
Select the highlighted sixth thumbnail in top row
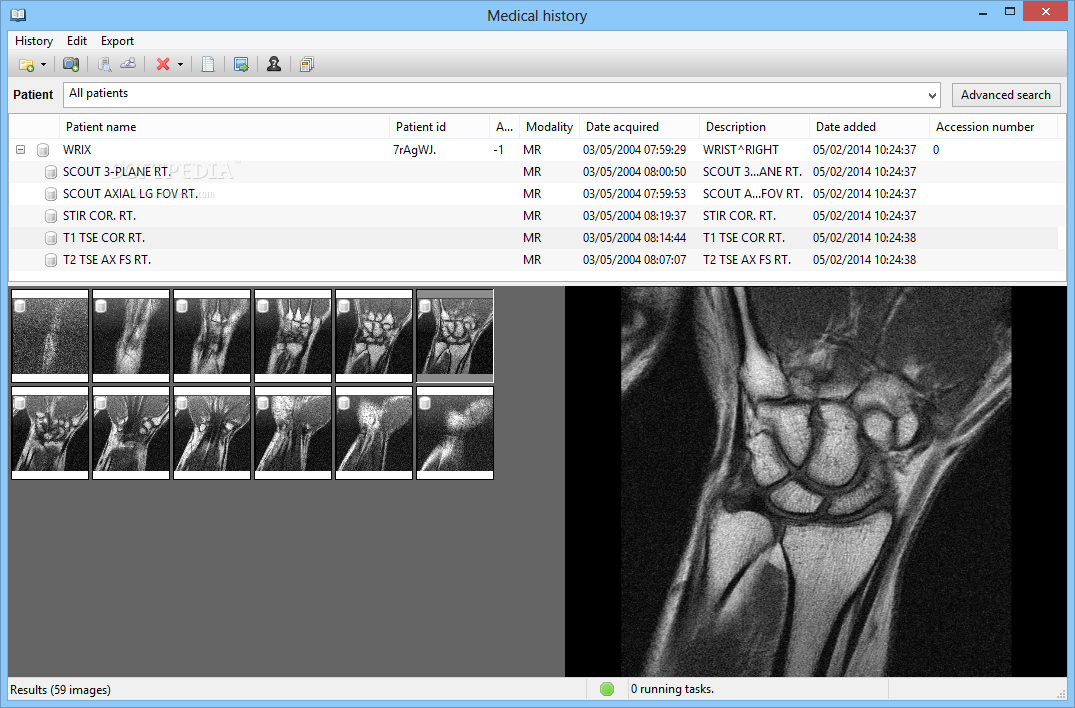[455, 336]
